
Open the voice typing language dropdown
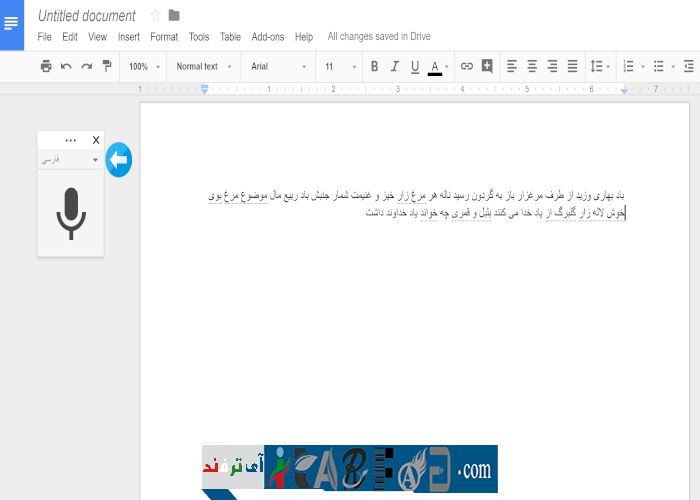coord(70,159)
